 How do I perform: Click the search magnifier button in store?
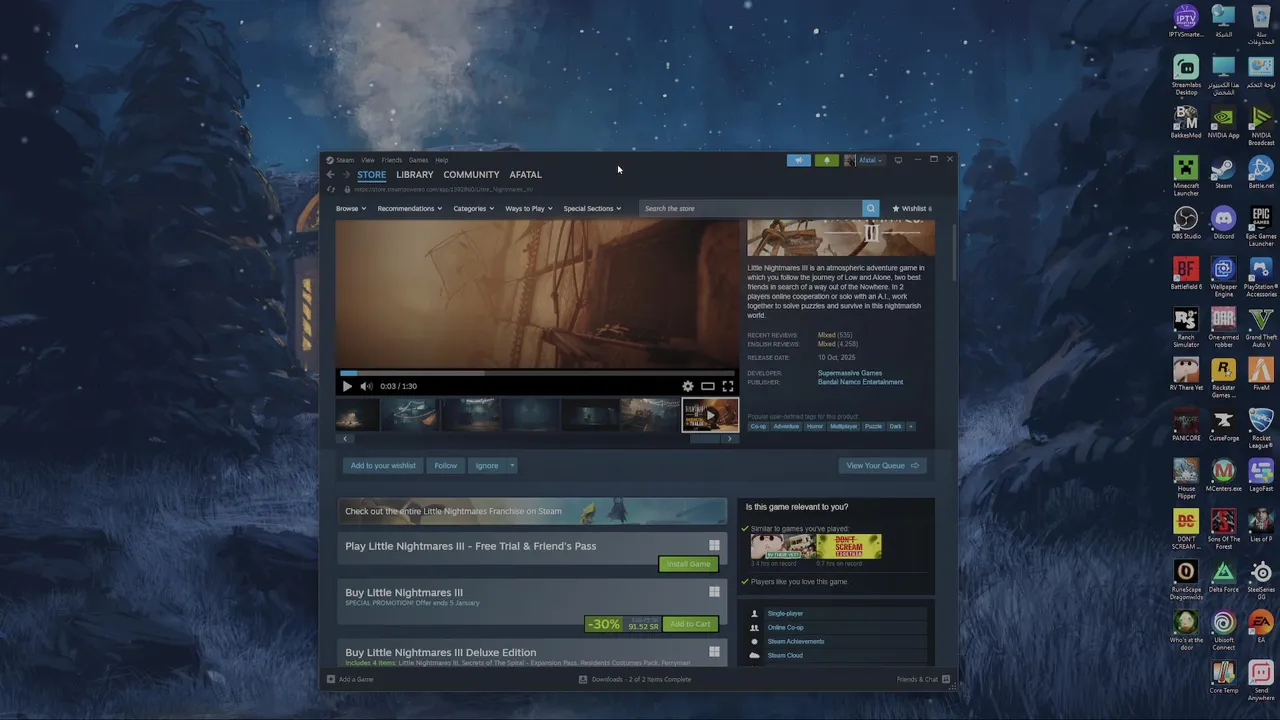(x=870, y=208)
